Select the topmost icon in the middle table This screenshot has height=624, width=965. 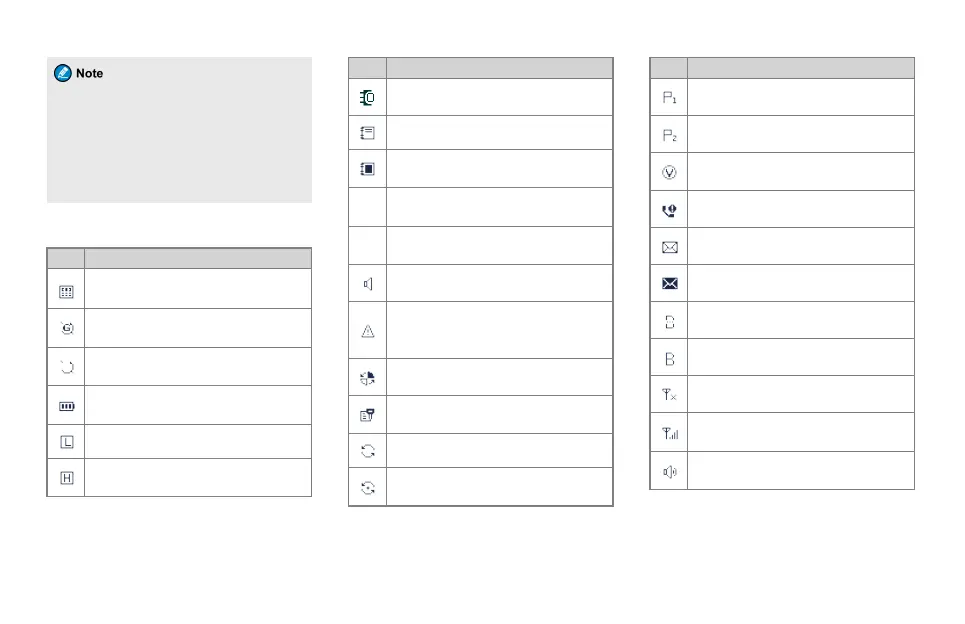click(x=367, y=97)
